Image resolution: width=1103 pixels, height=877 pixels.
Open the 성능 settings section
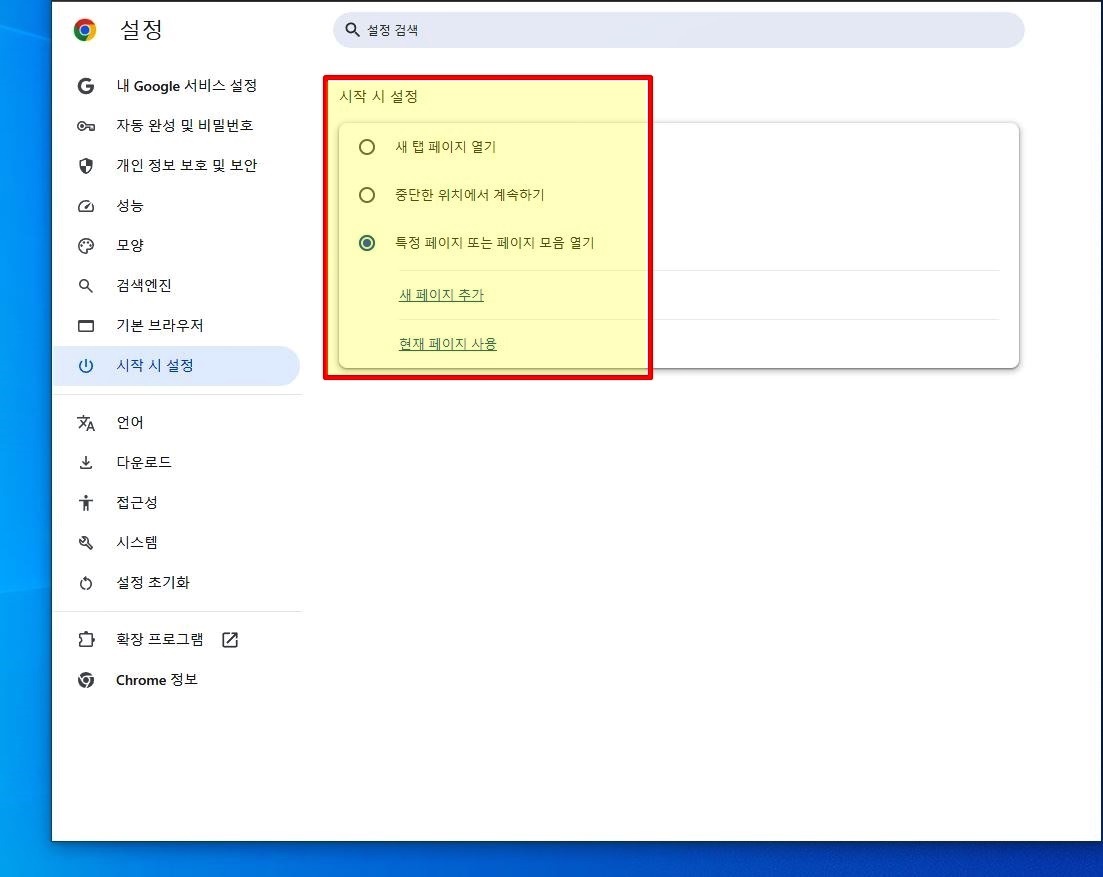pos(177,206)
